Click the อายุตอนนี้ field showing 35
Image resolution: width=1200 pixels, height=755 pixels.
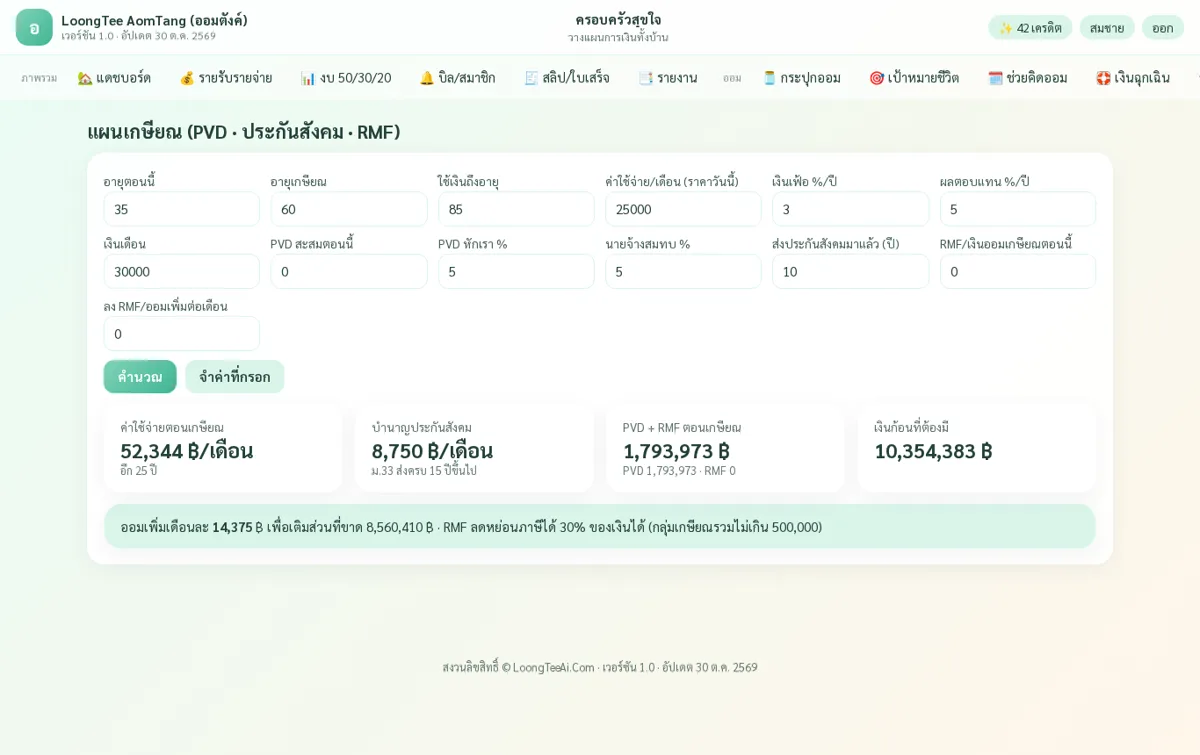pyautogui.click(x=181, y=209)
